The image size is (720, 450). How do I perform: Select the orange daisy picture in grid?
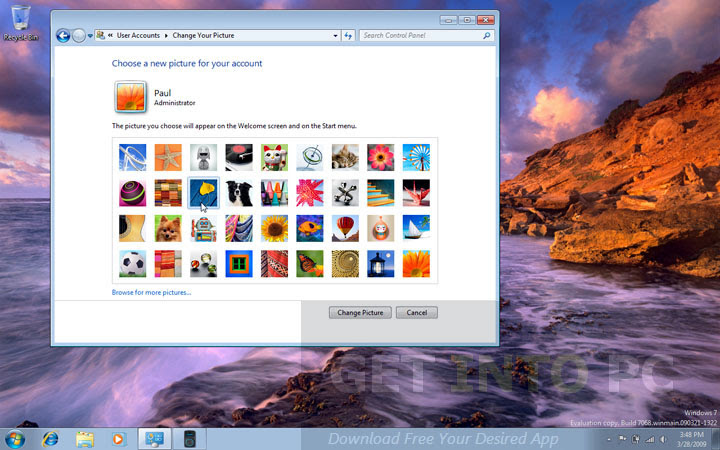click(416, 264)
